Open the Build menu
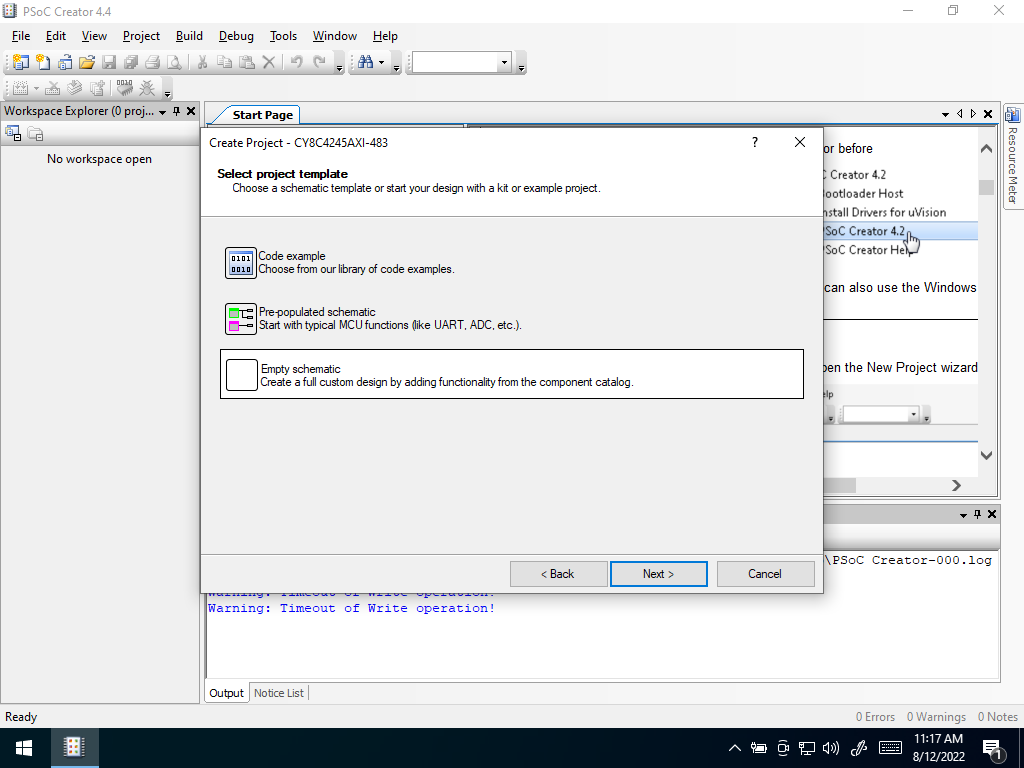The height and width of the screenshot is (768, 1024). tap(189, 36)
